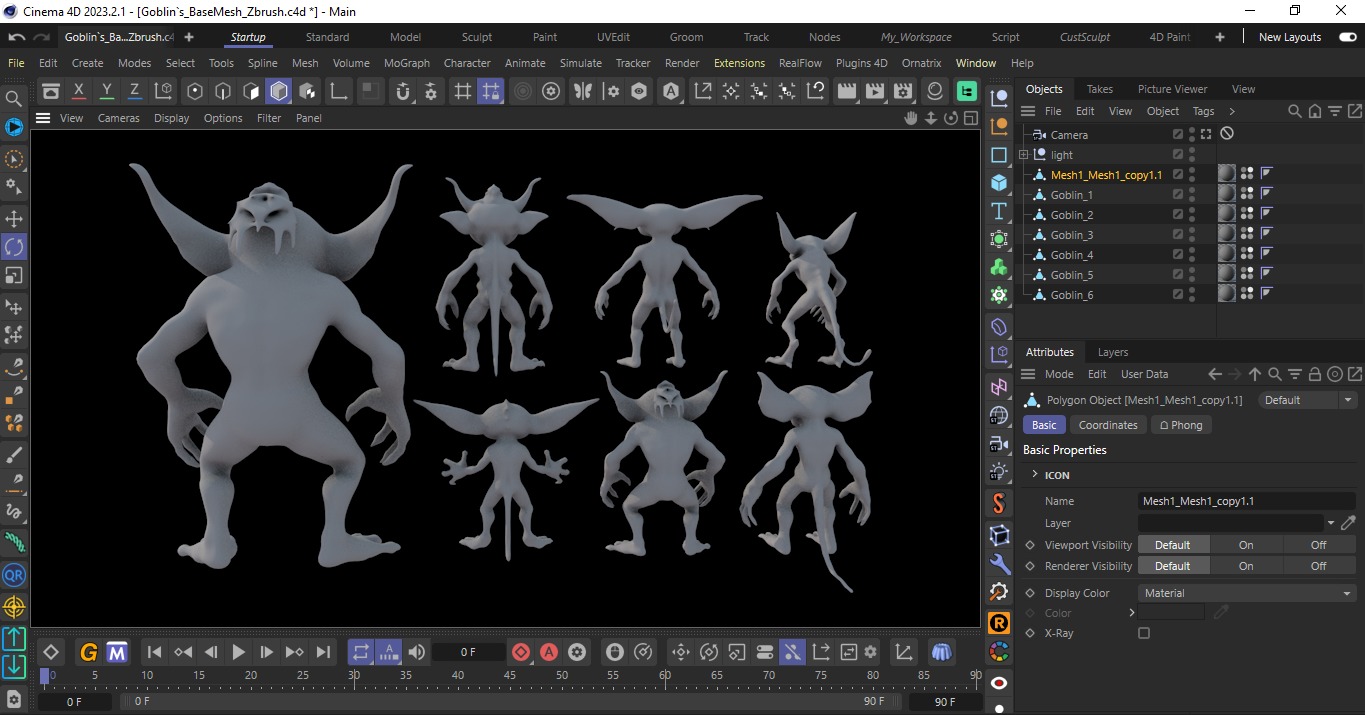Set Viewport Visibility to On
The image size is (1365, 715).
[1246, 545]
